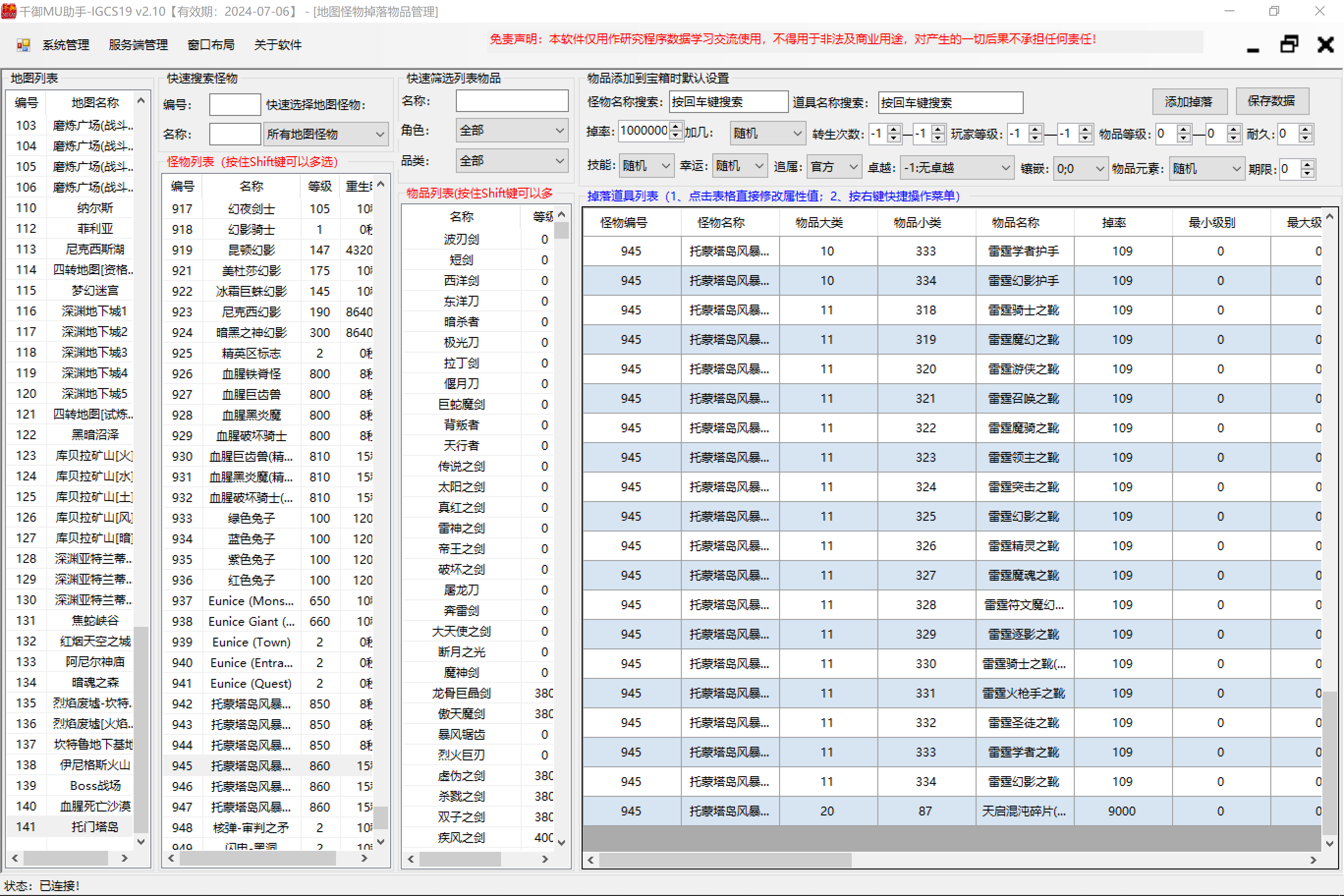The width and height of the screenshot is (1344, 896).
Task: Focus the 怪物名称搜索 input field
Action: pyautogui.click(x=728, y=102)
